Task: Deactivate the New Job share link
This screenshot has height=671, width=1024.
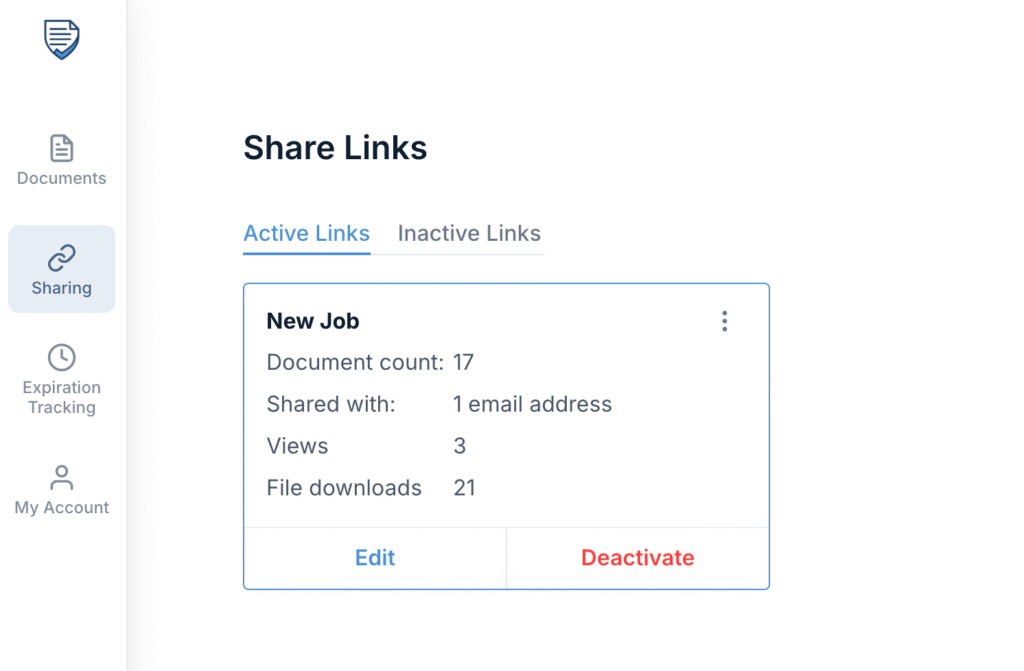Action: (637, 558)
